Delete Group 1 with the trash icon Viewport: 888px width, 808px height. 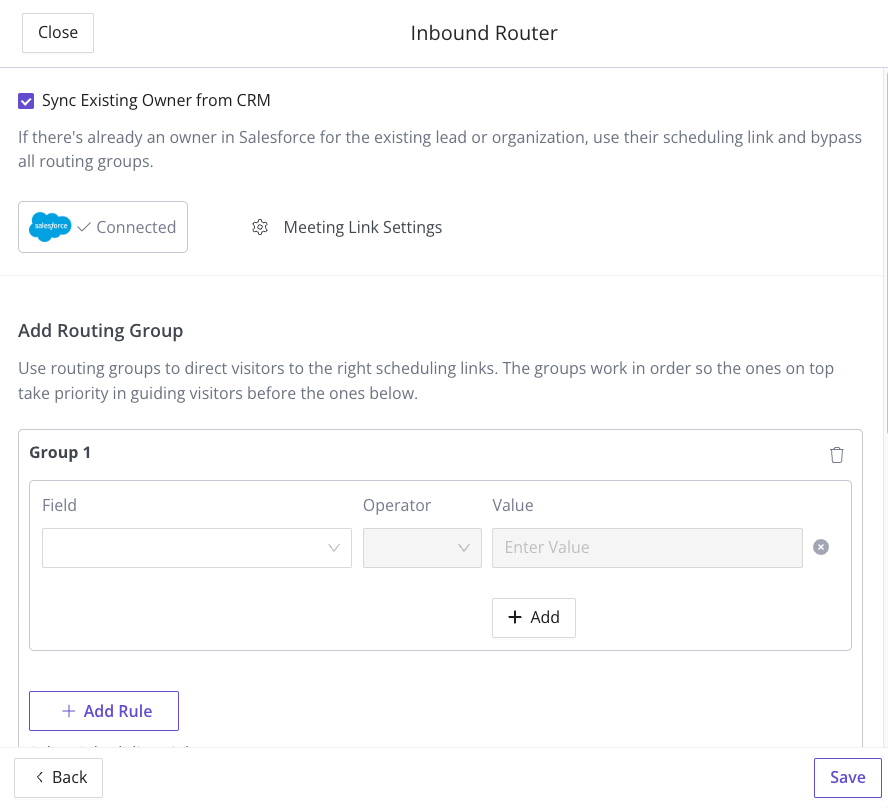(837, 455)
